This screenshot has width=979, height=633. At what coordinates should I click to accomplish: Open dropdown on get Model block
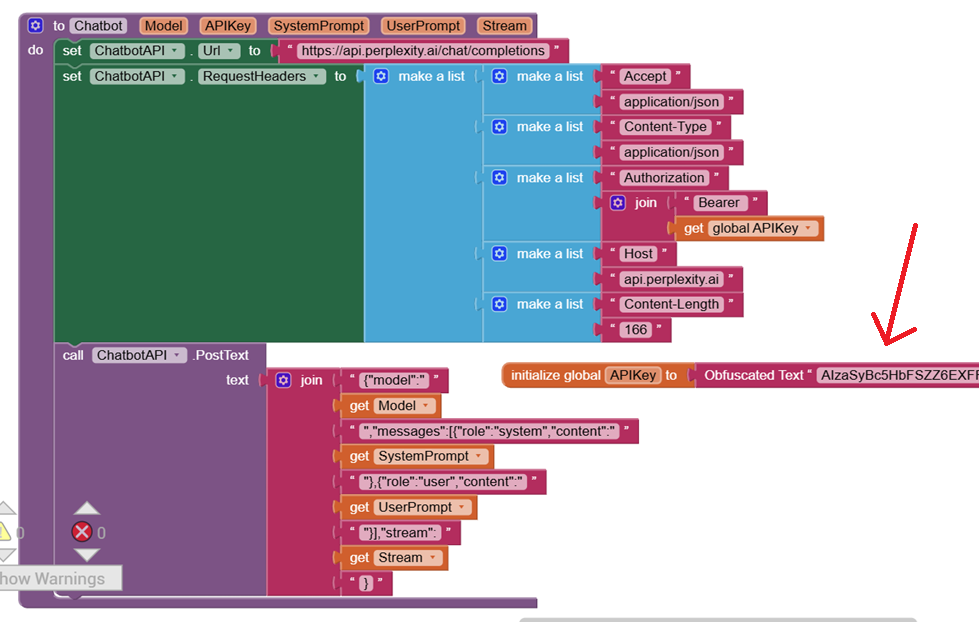coord(405,406)
